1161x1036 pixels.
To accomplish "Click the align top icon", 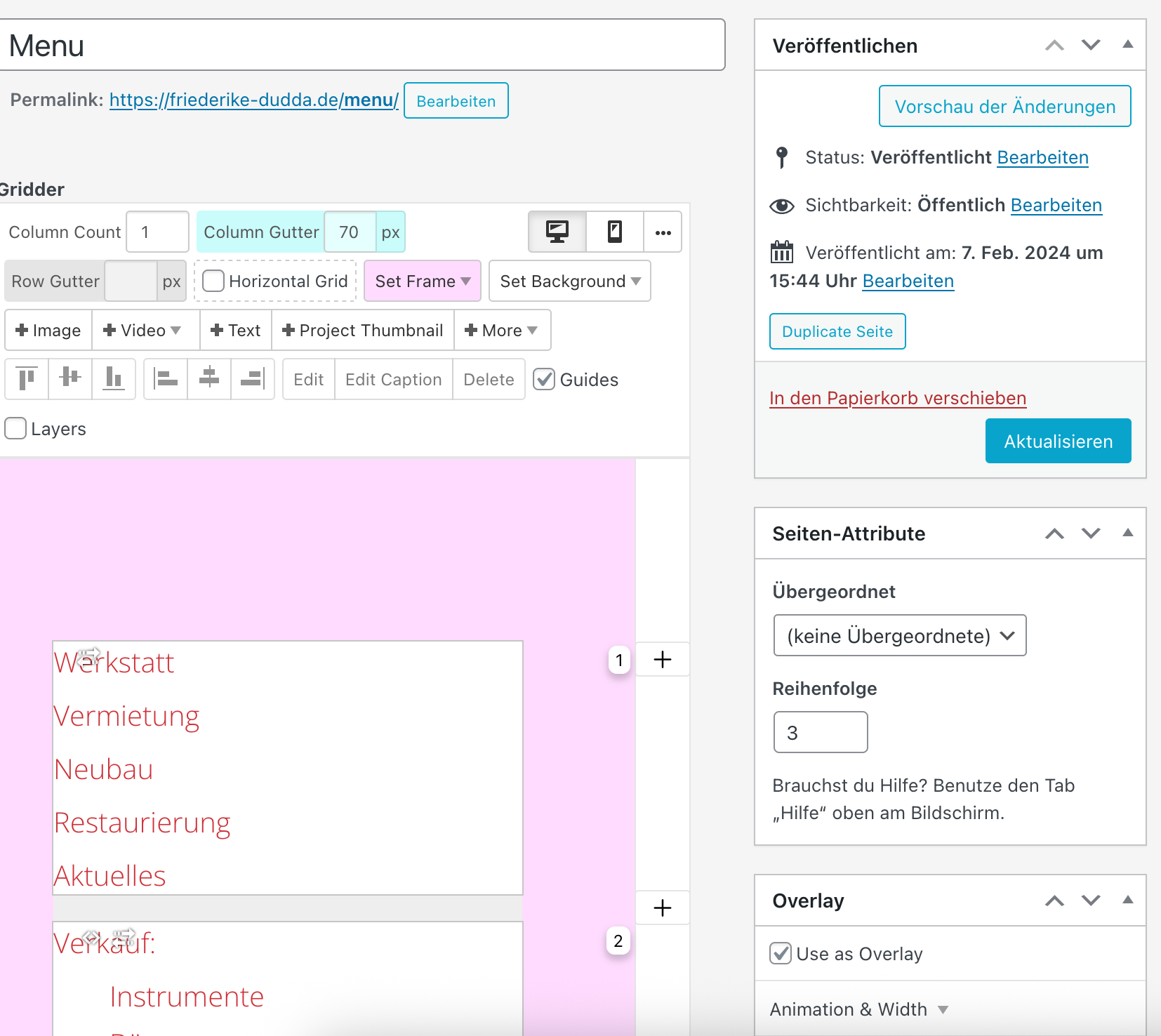I will [x=27, y=379].
